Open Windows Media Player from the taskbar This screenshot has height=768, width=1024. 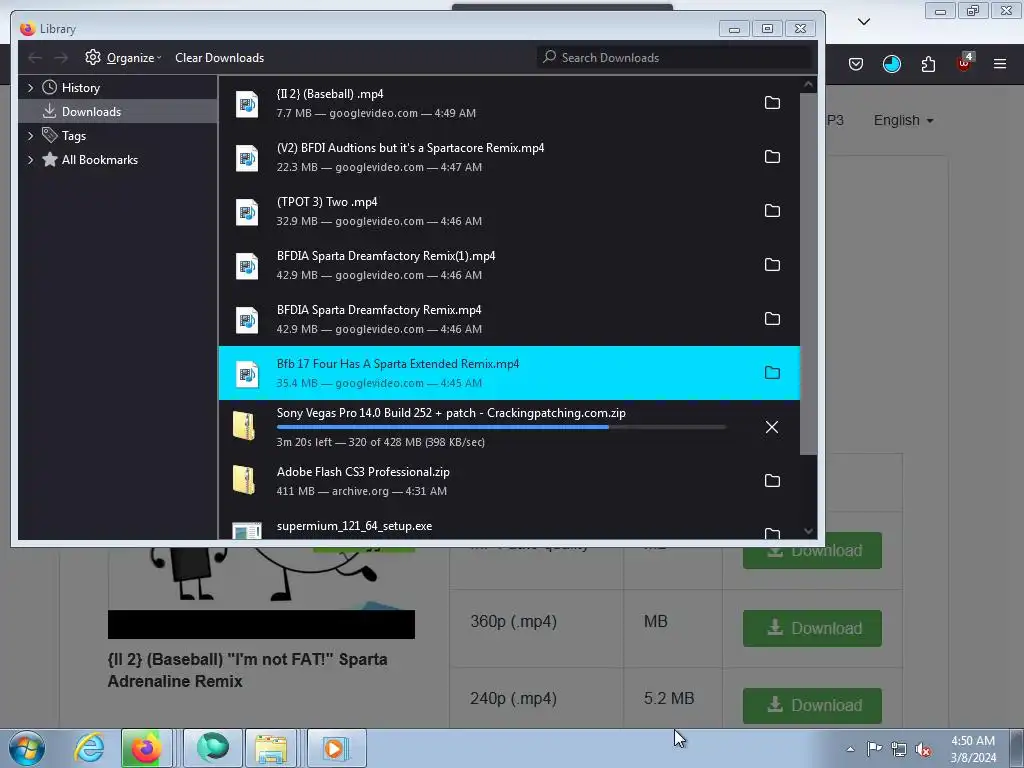(335, 748)
